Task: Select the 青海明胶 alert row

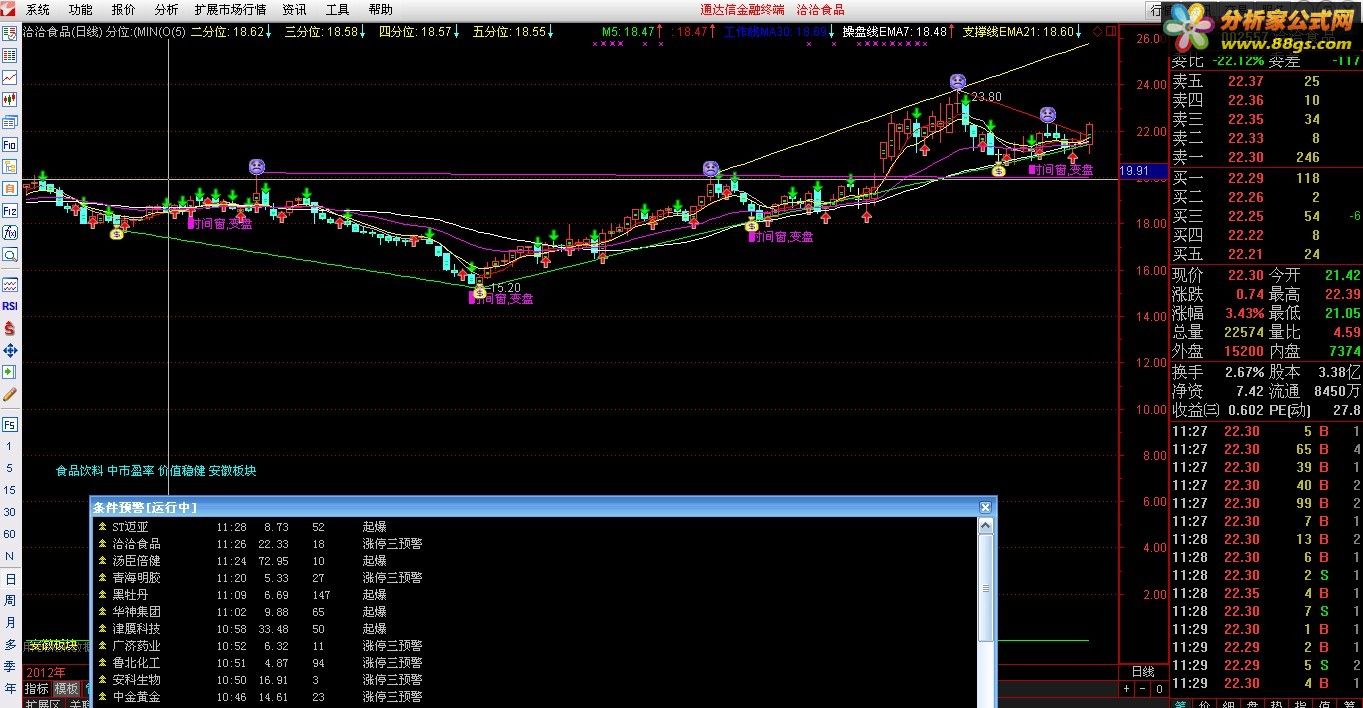Action: click(535, 578)
